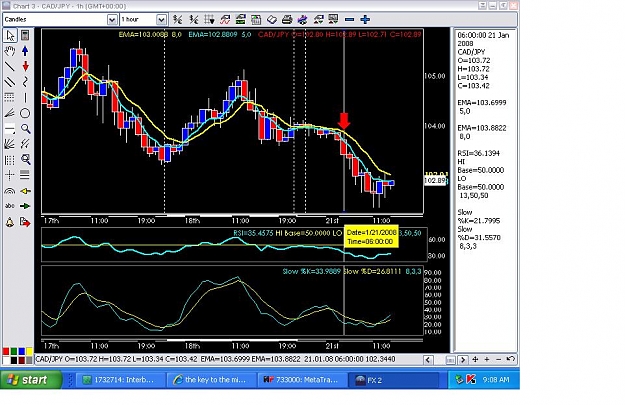
Task: Select the arcs drawing tool
Action: coord(10,191)
